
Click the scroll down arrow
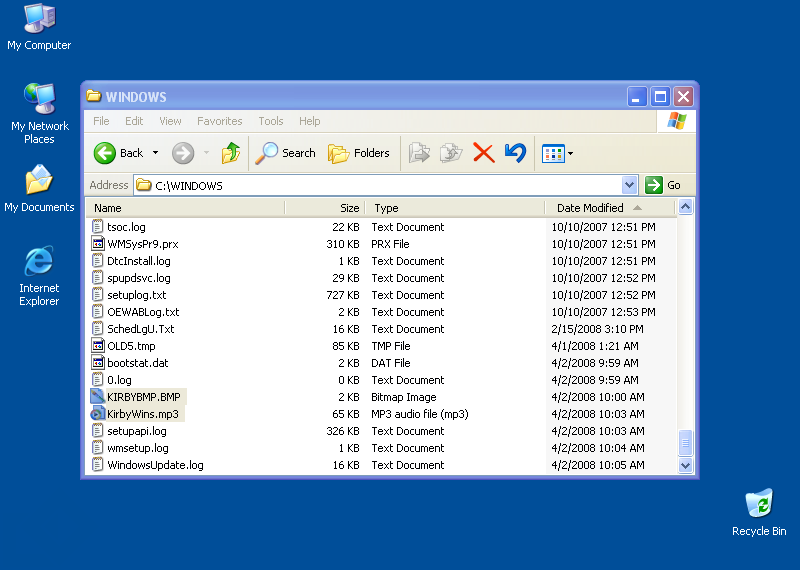[x=685, y=465]
